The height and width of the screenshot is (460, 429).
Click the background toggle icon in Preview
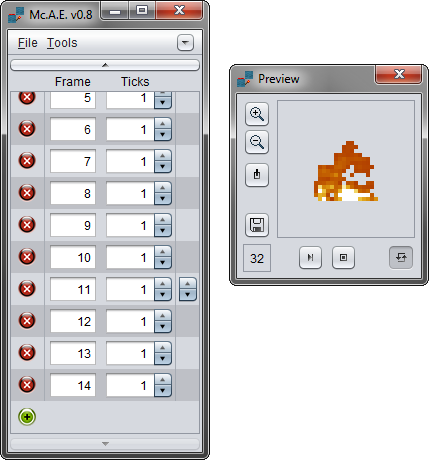point(257,175)
